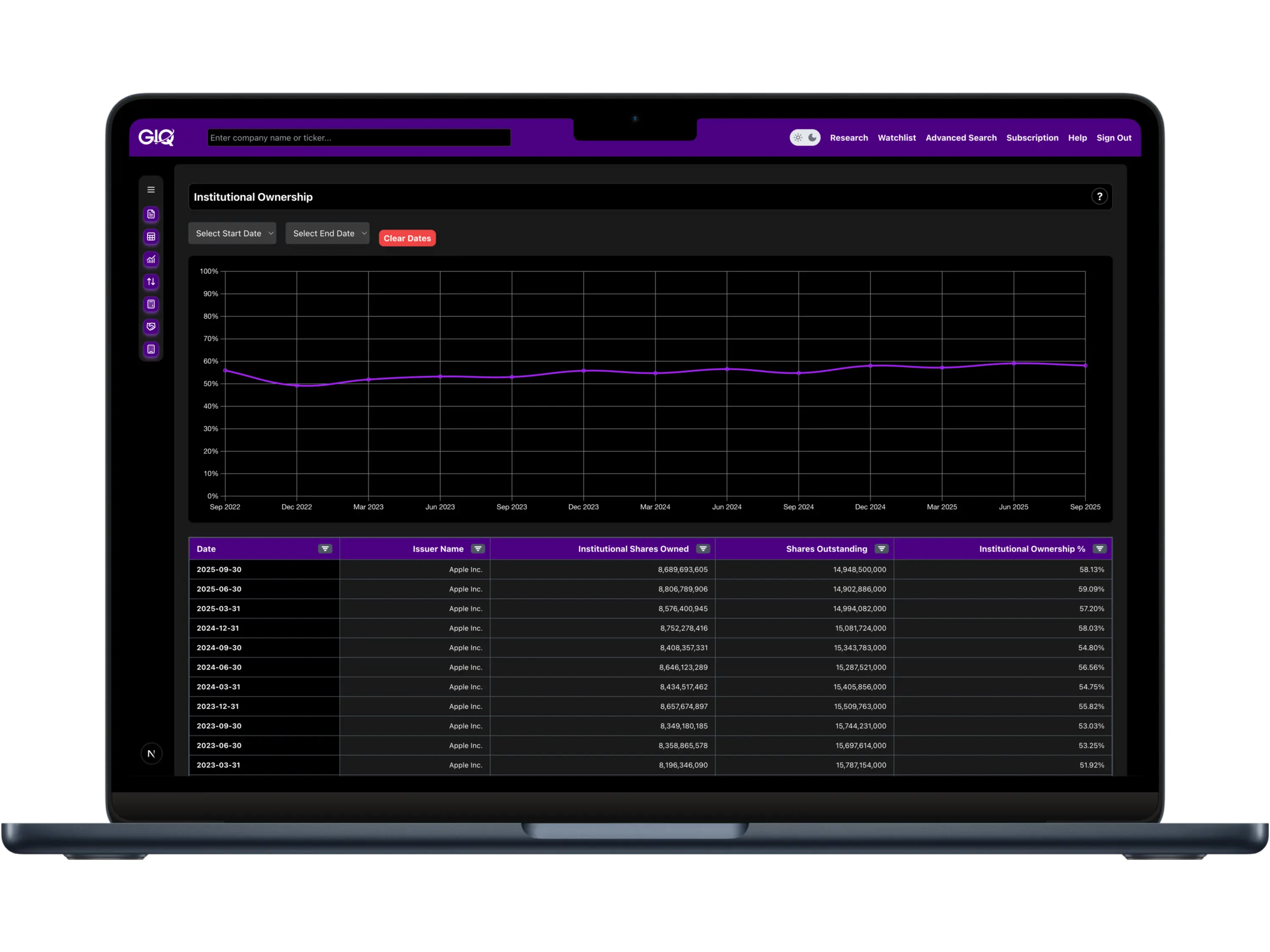Select the document filings icon in sidebar
Screen dimensions: 1270x952
click(151, 214)
